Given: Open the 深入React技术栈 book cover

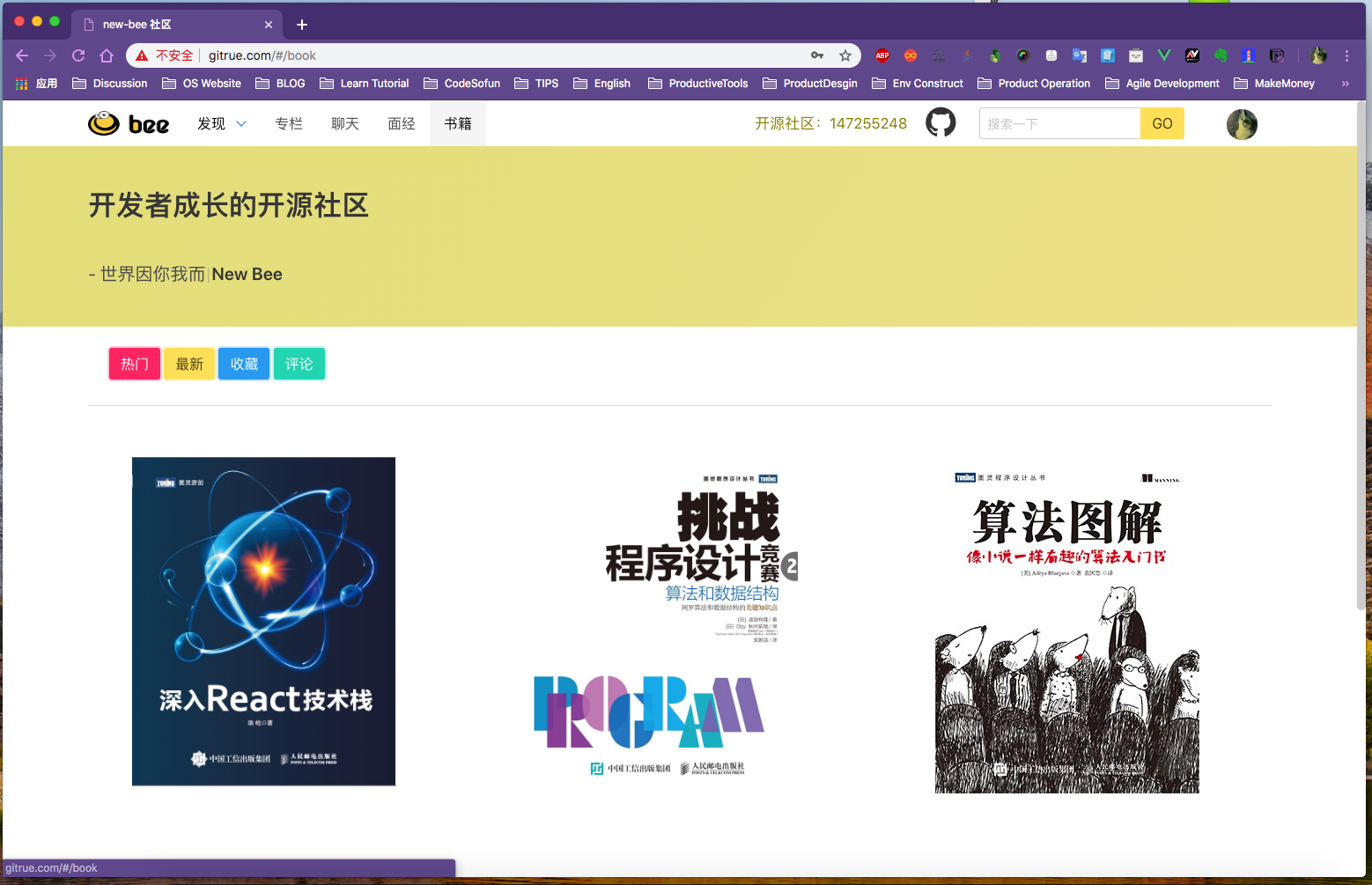Looking at the screenshot, I should point(263,621).
